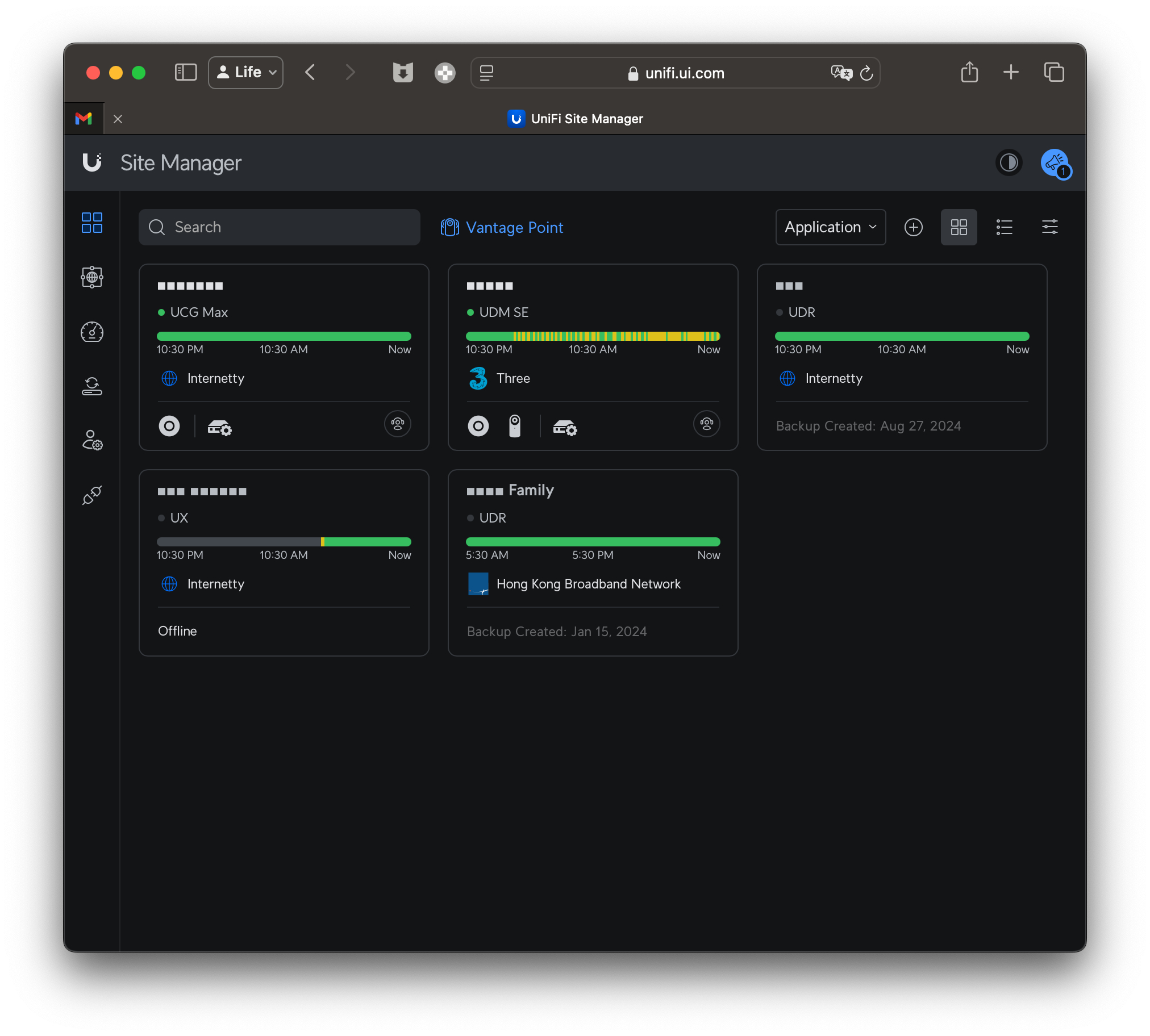Screen dimensions: 1150x1036
Task: Open the filter sliders settings
Action: pos(1049,227)
